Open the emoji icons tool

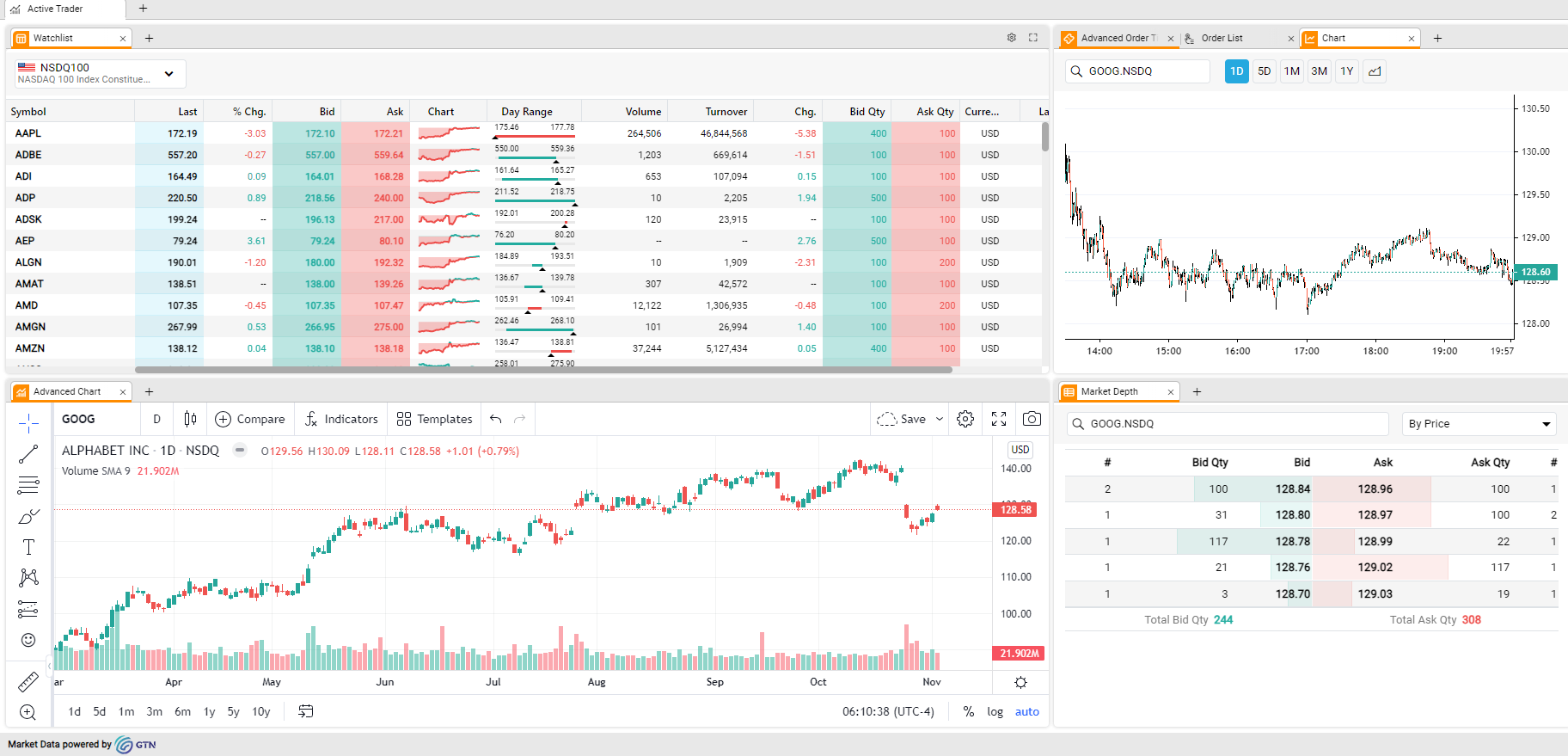(28, 640)
